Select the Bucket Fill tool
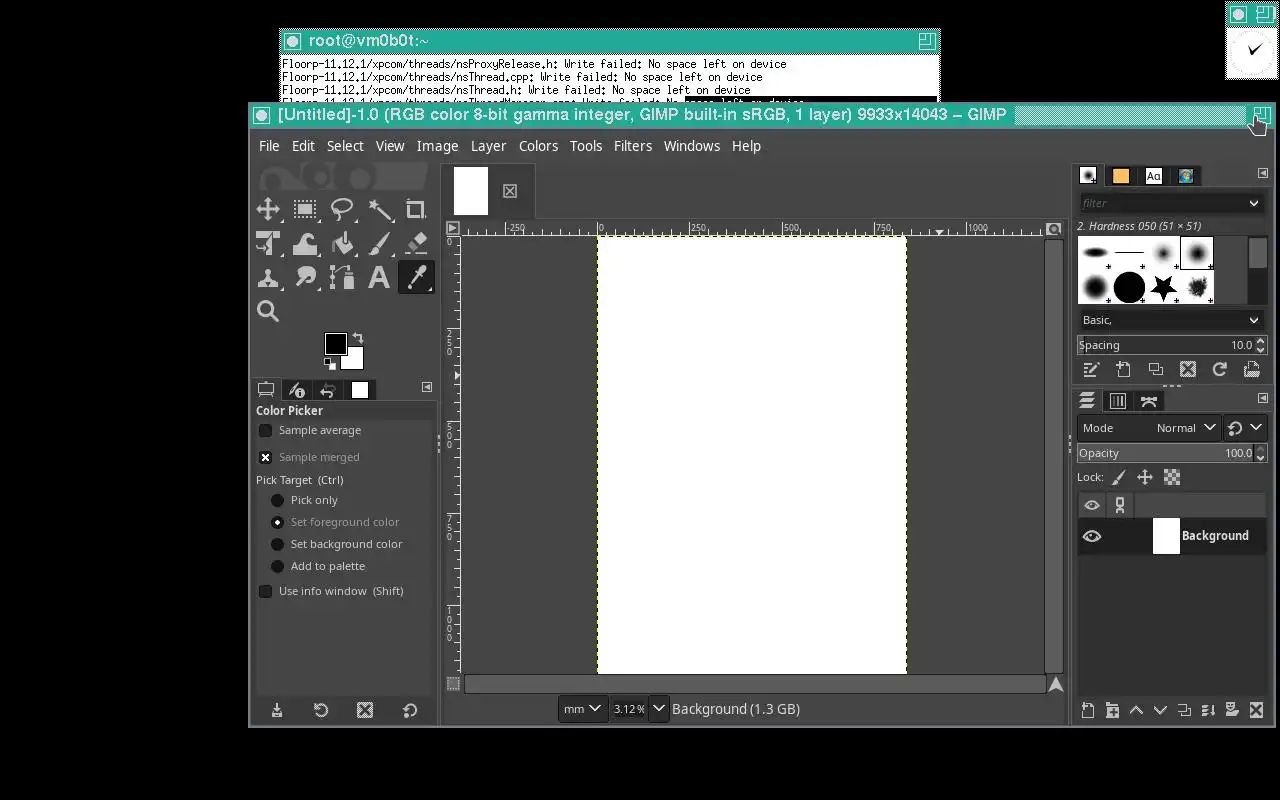 point(342,243)
